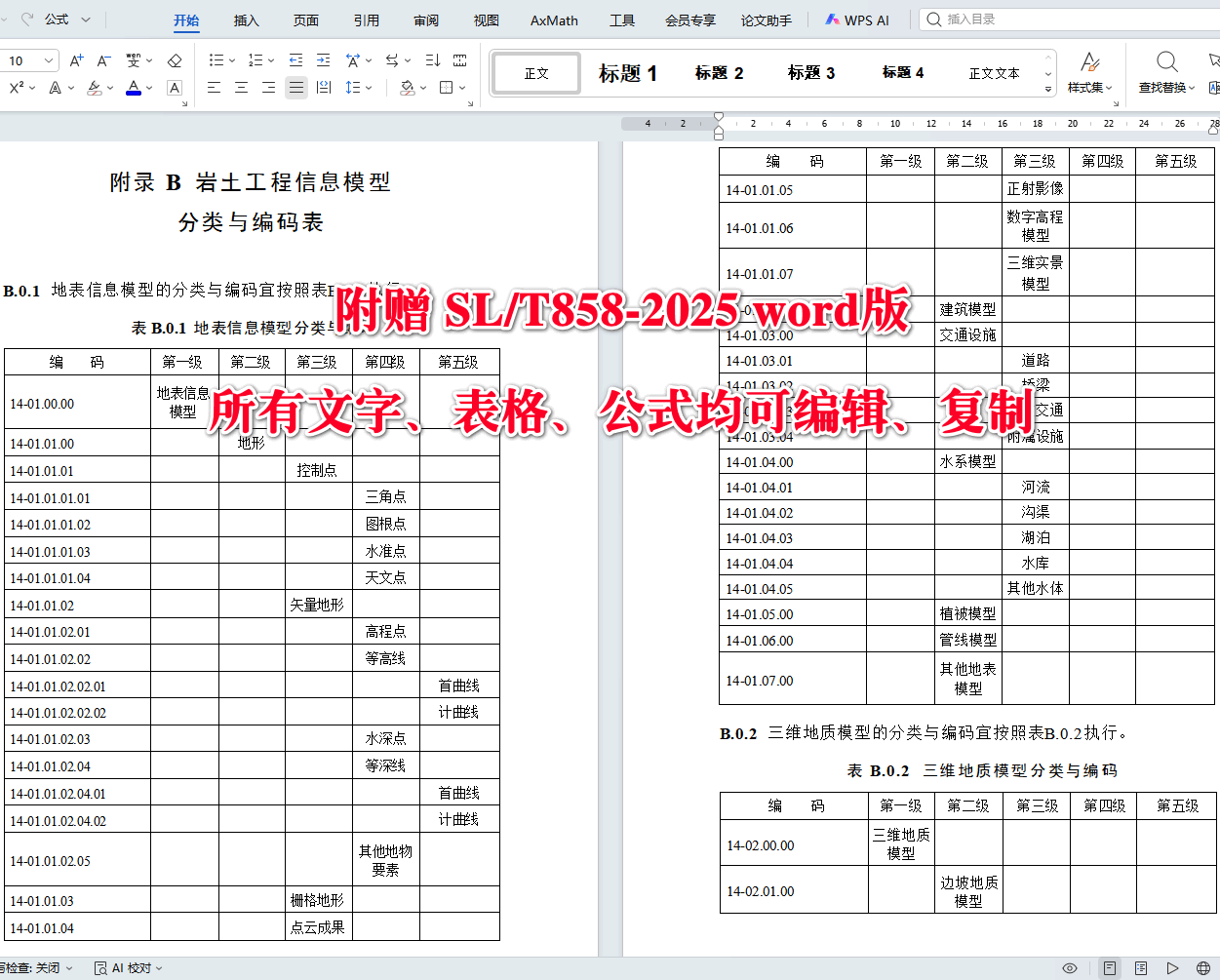Decrease font size with the A- icon
Viewport: 1220px width, 980px height.
tap(104, 60)
